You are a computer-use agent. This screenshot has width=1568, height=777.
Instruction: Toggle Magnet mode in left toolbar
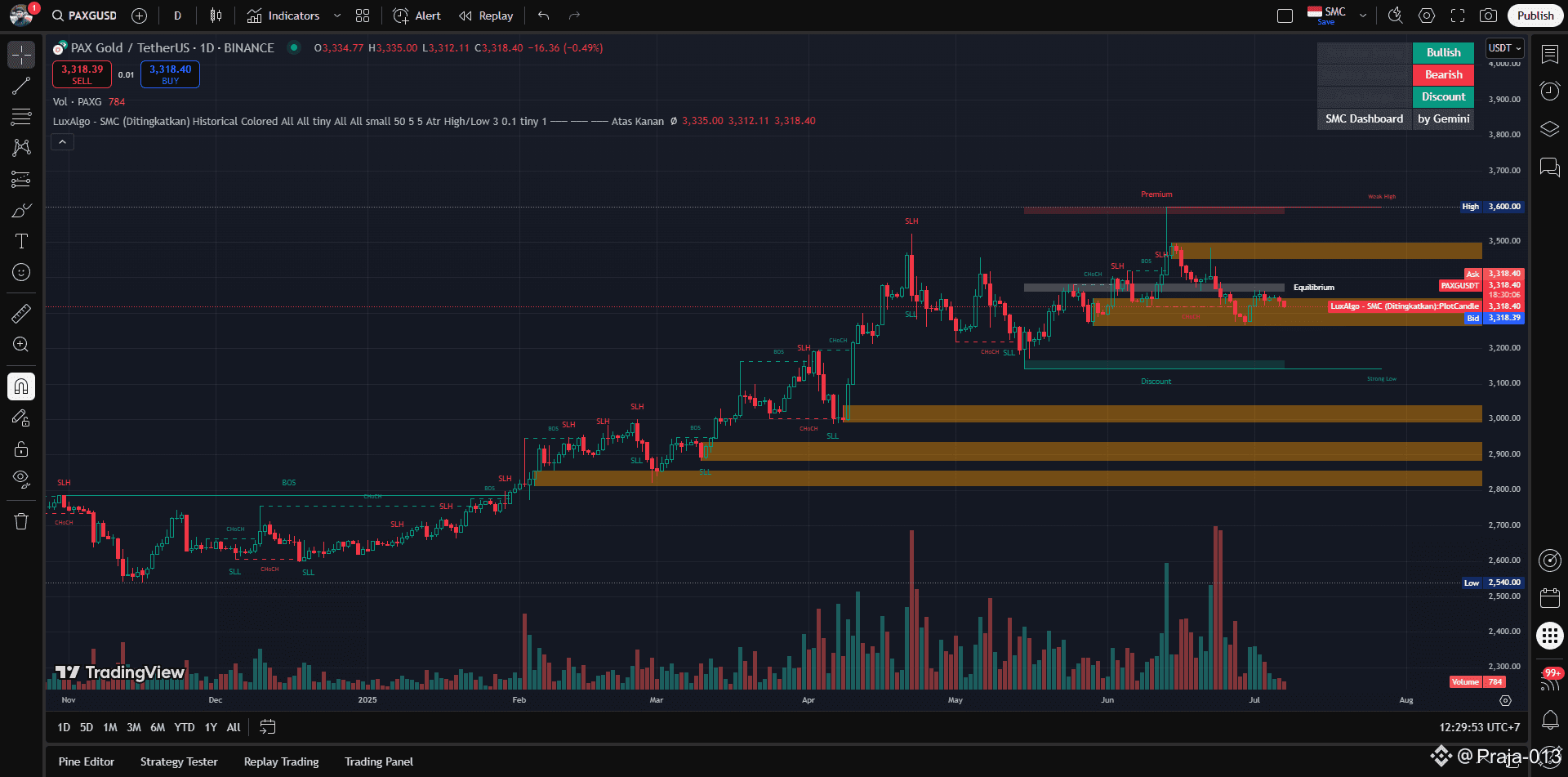[x=21, y=386]
